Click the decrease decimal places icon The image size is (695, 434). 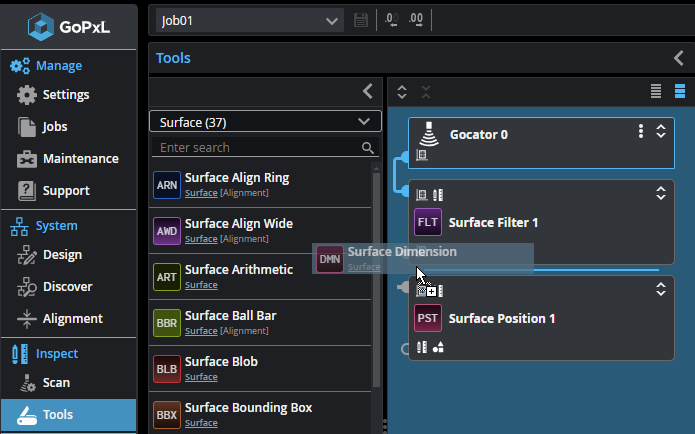[390, 20]
